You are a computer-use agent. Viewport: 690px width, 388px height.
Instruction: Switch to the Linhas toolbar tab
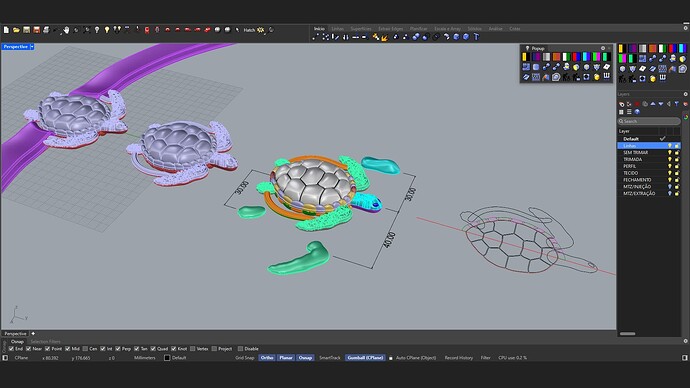point(338,29)
